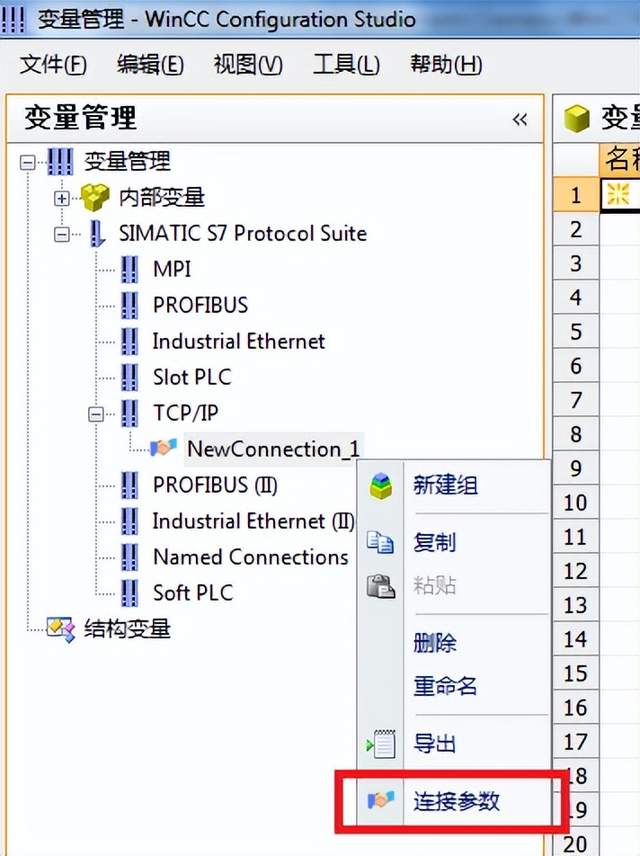Select row header 1 in the grid
The image size is (640, 856).
[x=575, y=195]
